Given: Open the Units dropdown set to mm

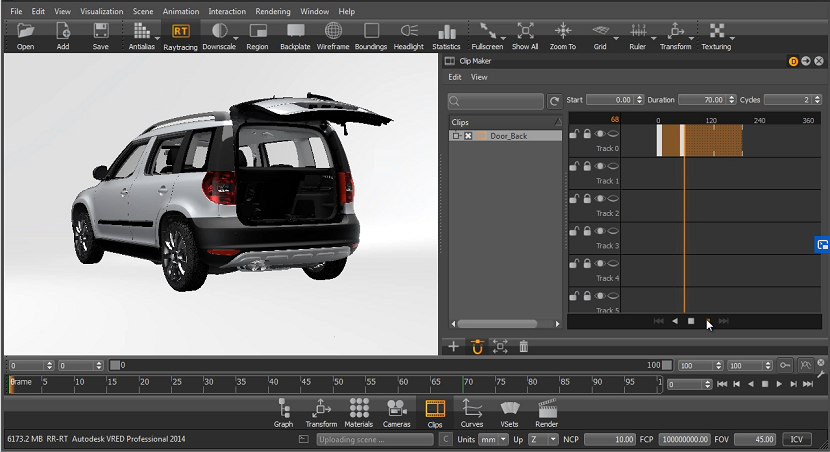Looking at the screenshot, I should (x=493, y=439).
